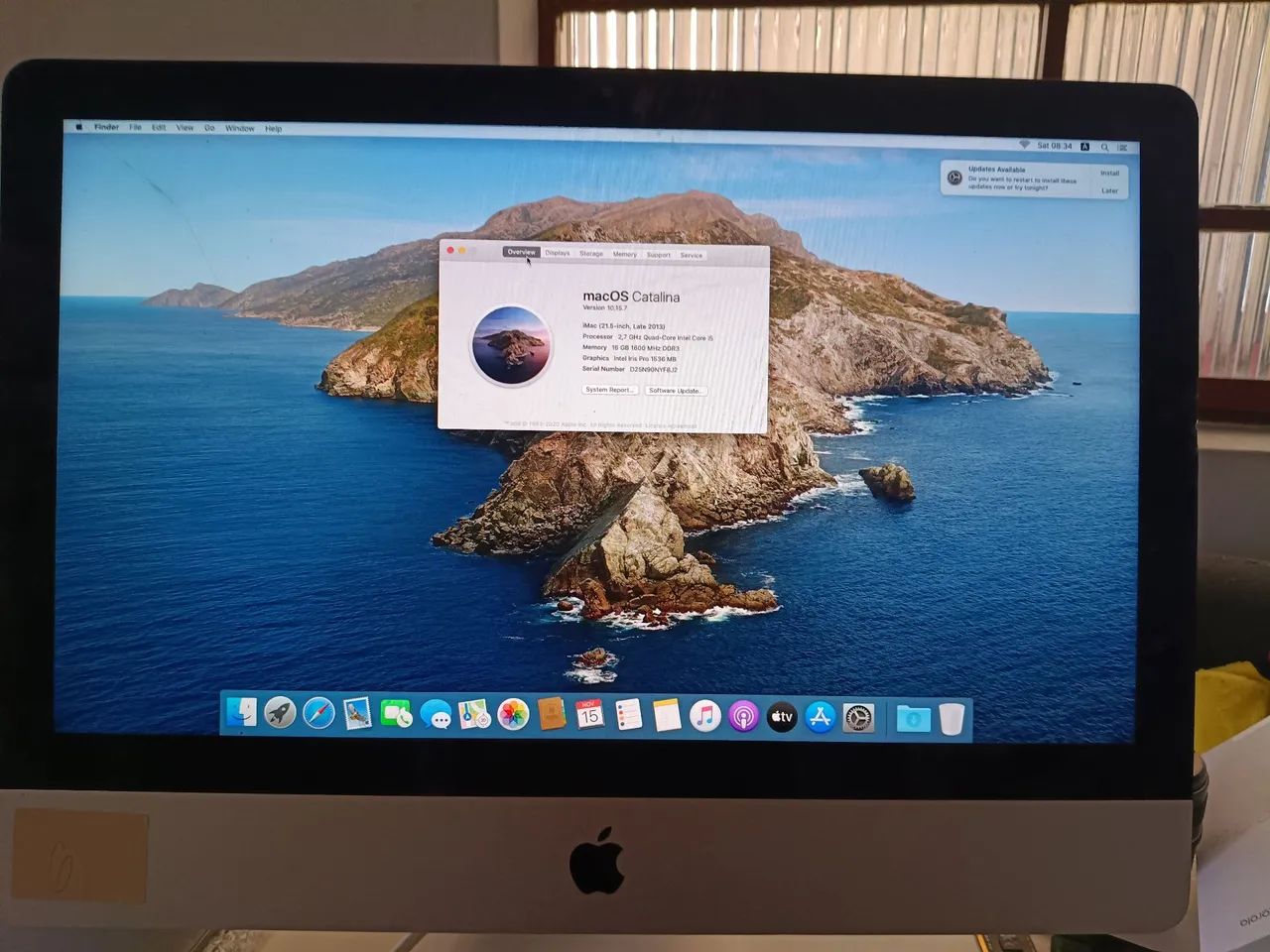Open the Photos app
1270x952 pixels.
pyautogui.click(x=510, y=715)
